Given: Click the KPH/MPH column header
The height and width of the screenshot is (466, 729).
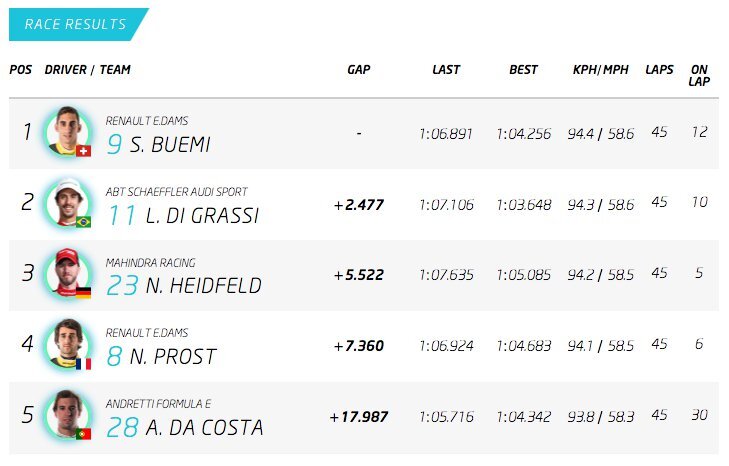Looking at the screenshot, I should pyautogui.click(x=600, y=70).
